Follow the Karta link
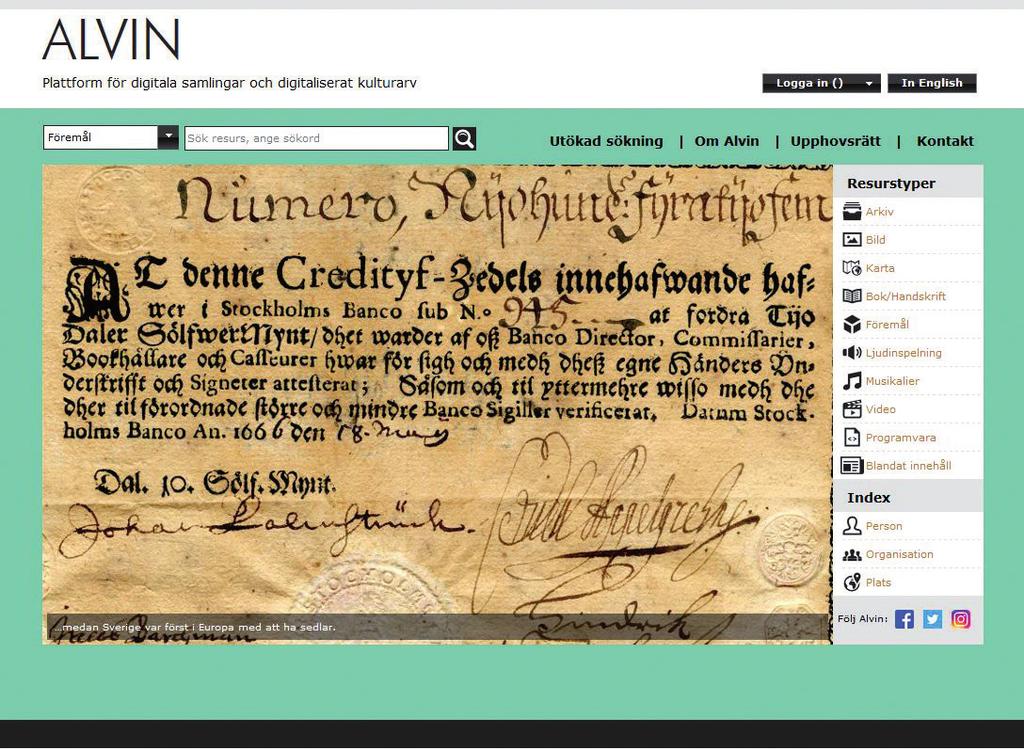This screenshot has height=750, width=1024. (x=880, y=268)
